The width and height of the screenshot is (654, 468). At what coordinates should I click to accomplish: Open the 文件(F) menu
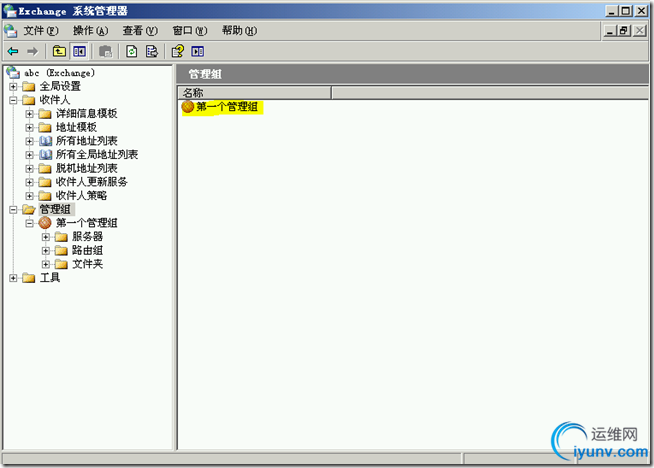point(41,30)
